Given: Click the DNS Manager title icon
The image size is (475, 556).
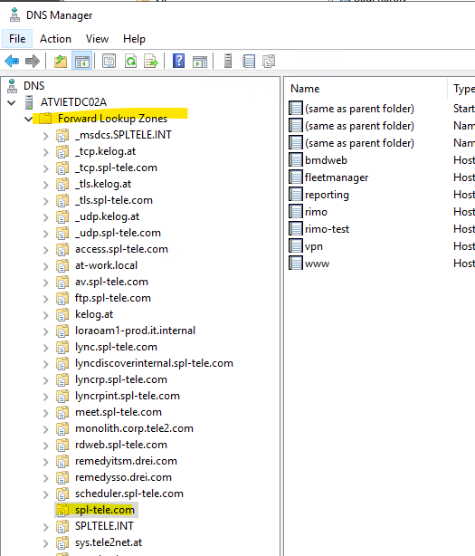Looking at the screenshot, I should pyautogui.click(x=15, y=15).
